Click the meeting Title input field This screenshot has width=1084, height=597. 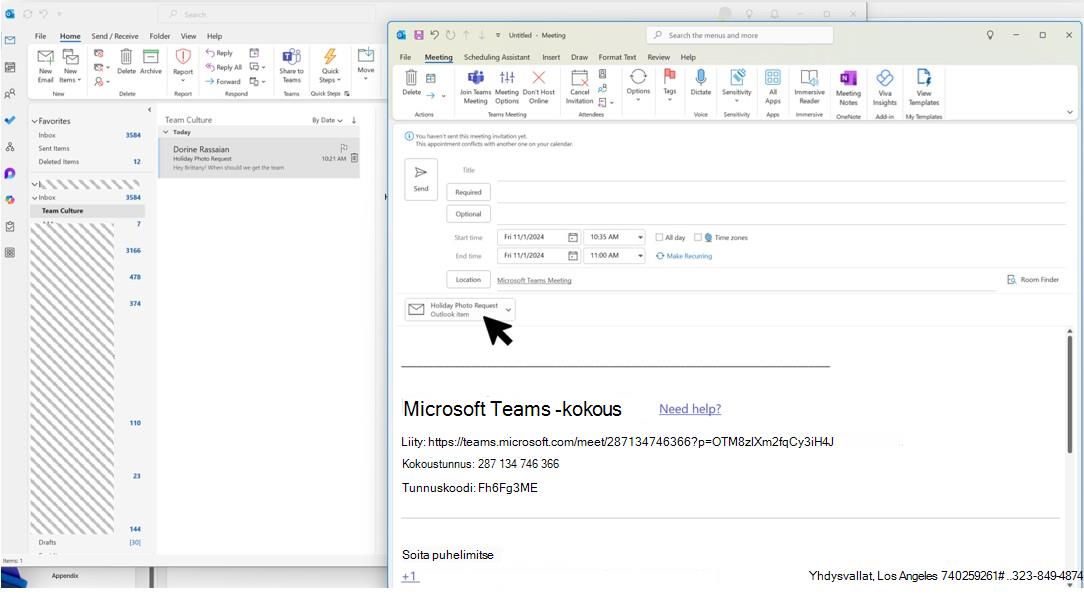click(781, 170)
